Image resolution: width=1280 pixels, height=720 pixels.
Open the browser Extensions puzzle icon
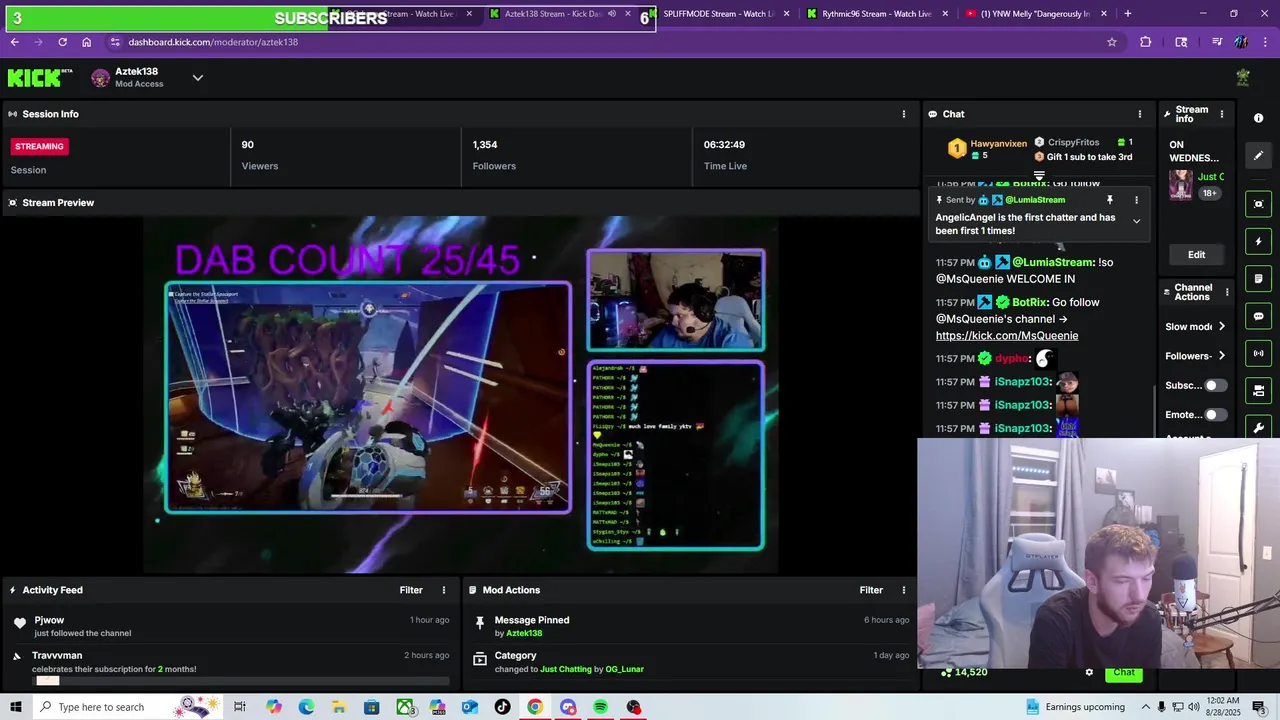pyautogui.click(x=1145, y=42)
